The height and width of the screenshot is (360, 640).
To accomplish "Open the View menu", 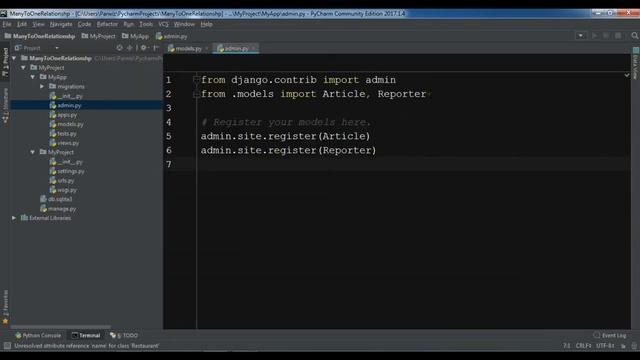I will tap(38, 24).
